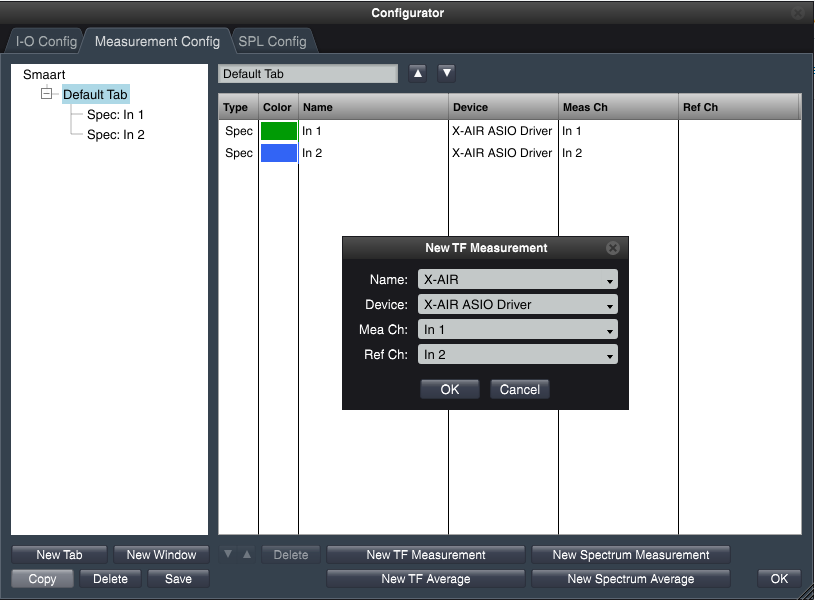Click the Default Tab name text field
The height and width of the screenshot is (600, 815).
coord(308,73)
